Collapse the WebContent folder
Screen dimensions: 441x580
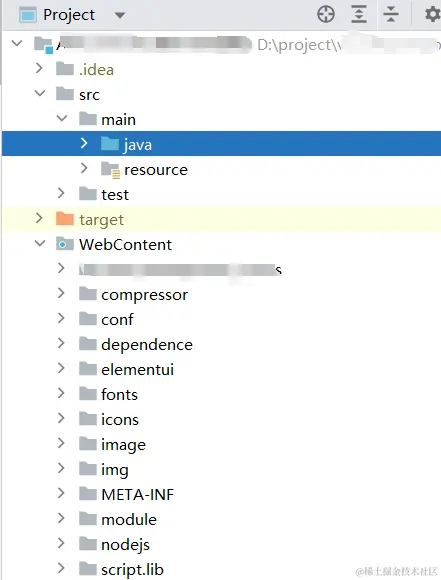[x=40, y=243]
